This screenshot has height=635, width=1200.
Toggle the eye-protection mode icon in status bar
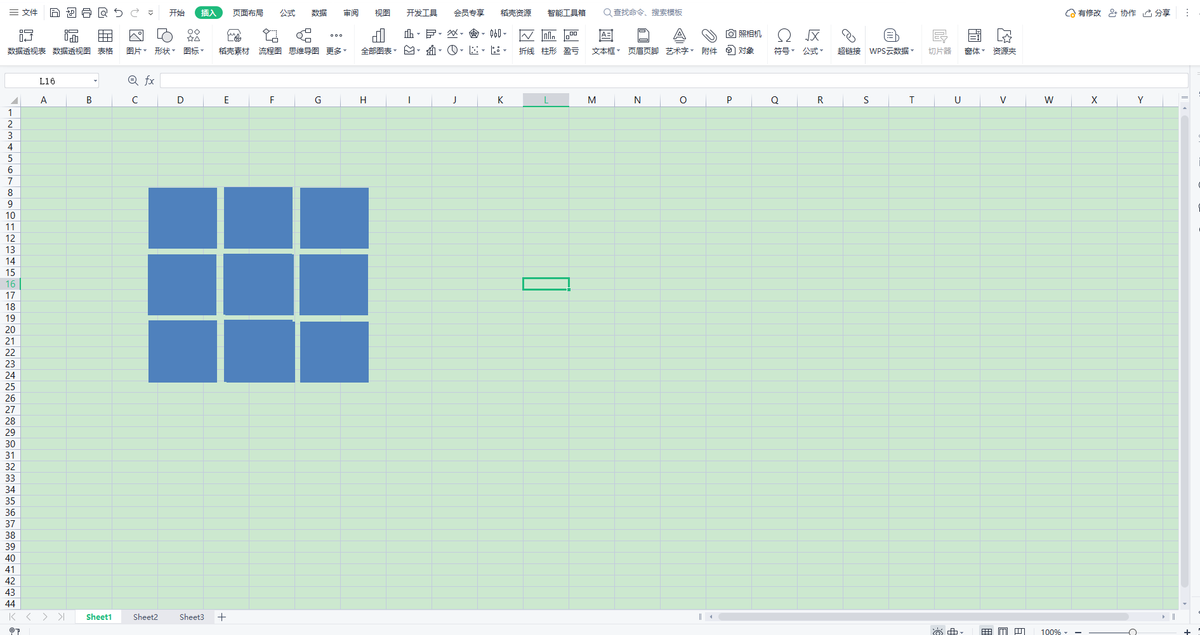(x=938, y=632)
